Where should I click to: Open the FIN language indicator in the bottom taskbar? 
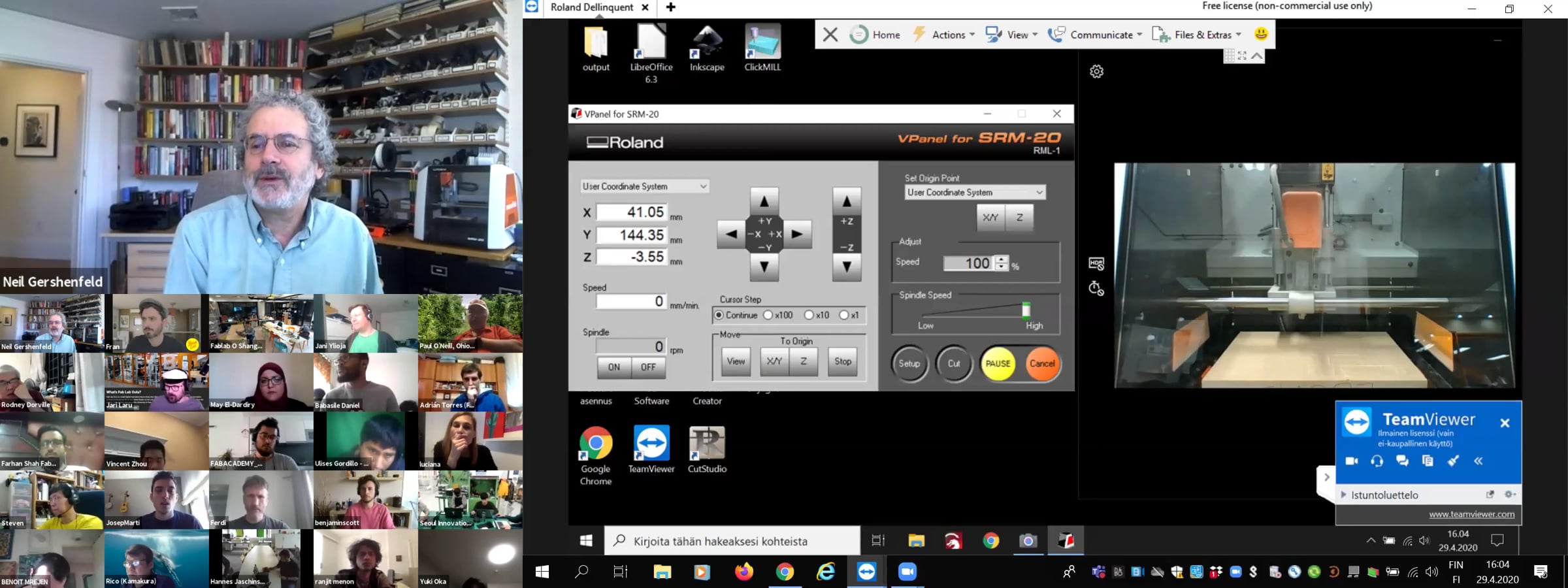pyautogui.click(x=1456, y=572)
